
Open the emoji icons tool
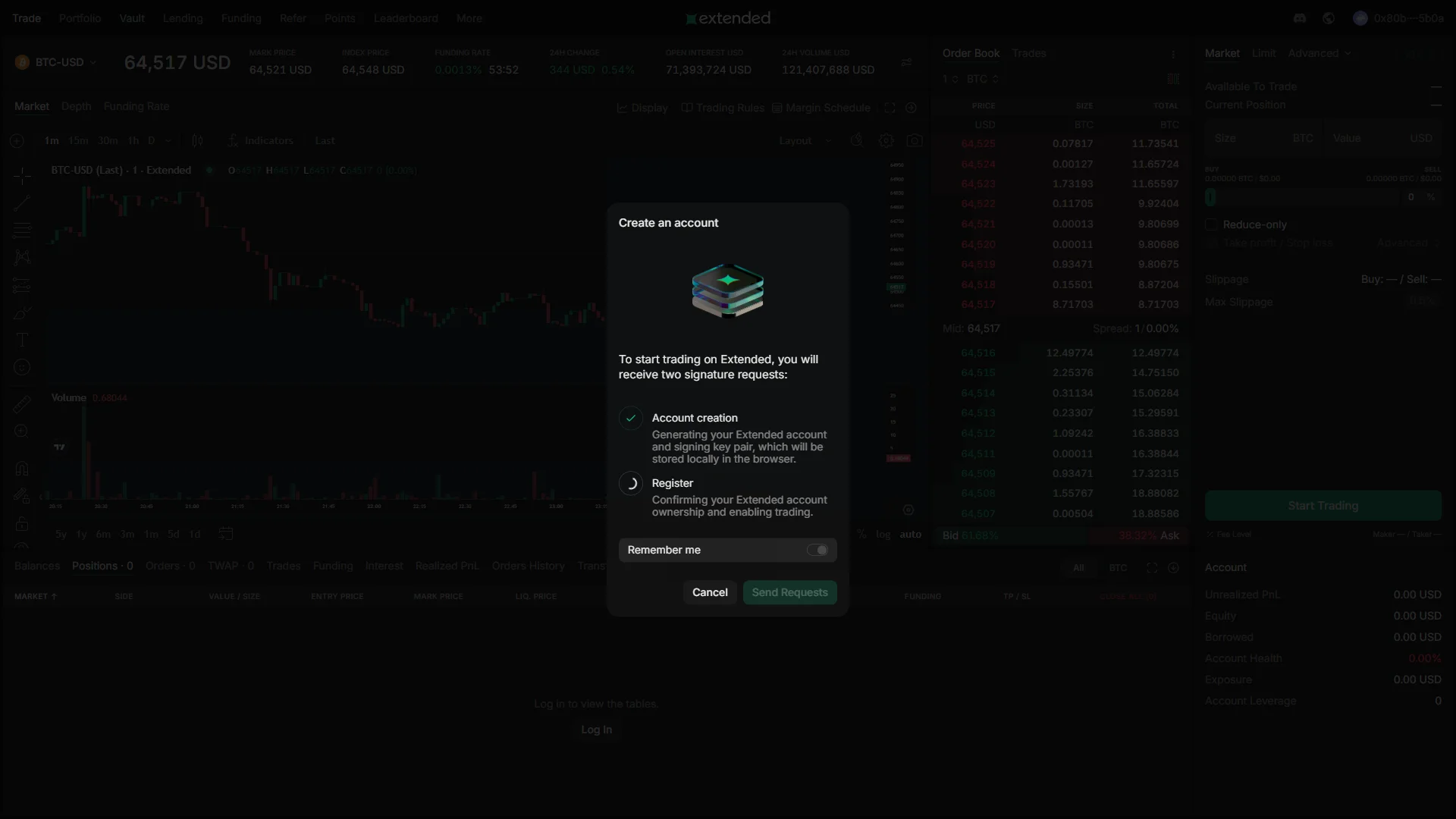pos(22,367)
